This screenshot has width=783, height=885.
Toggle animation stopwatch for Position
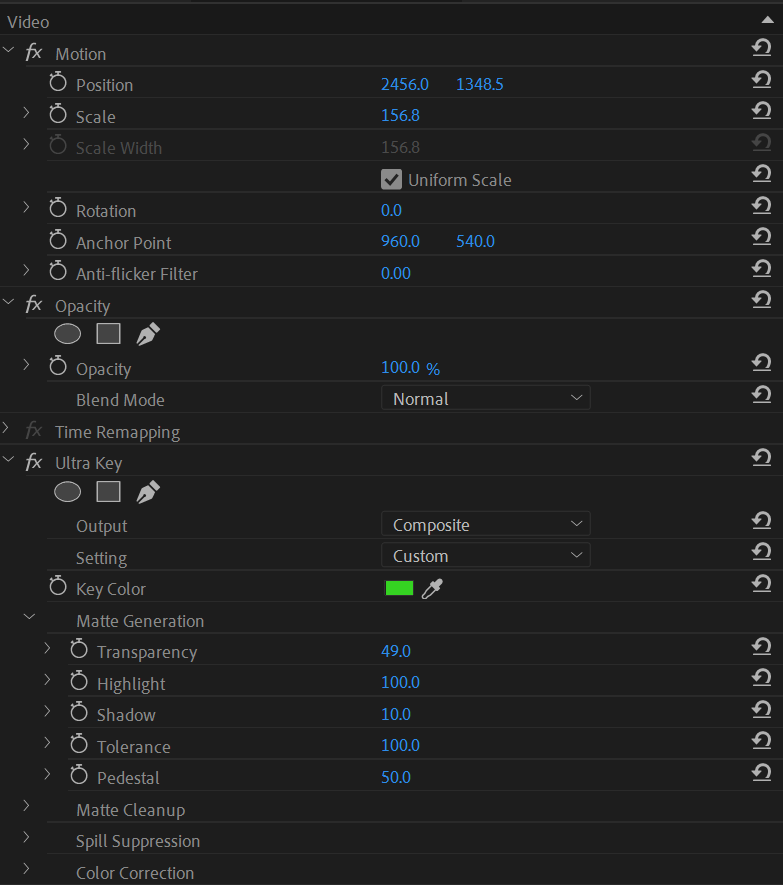pyautogui.click(x=58, y=84)
